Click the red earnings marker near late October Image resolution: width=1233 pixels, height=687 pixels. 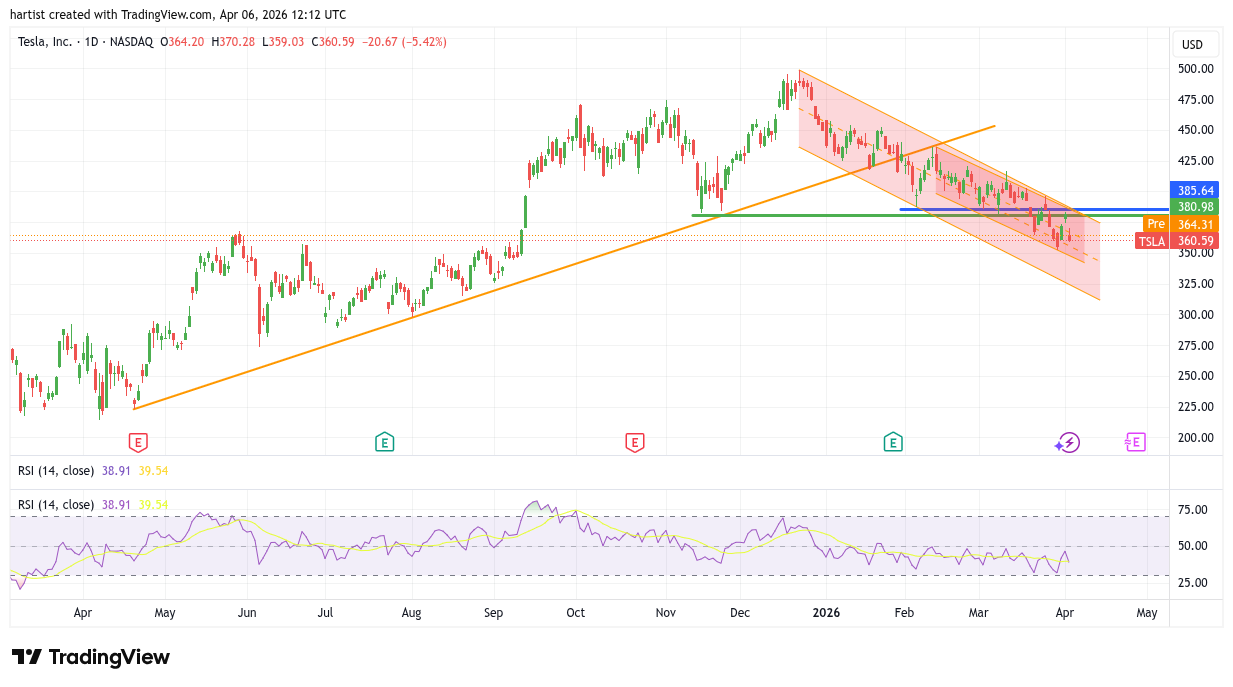(634, 442)
